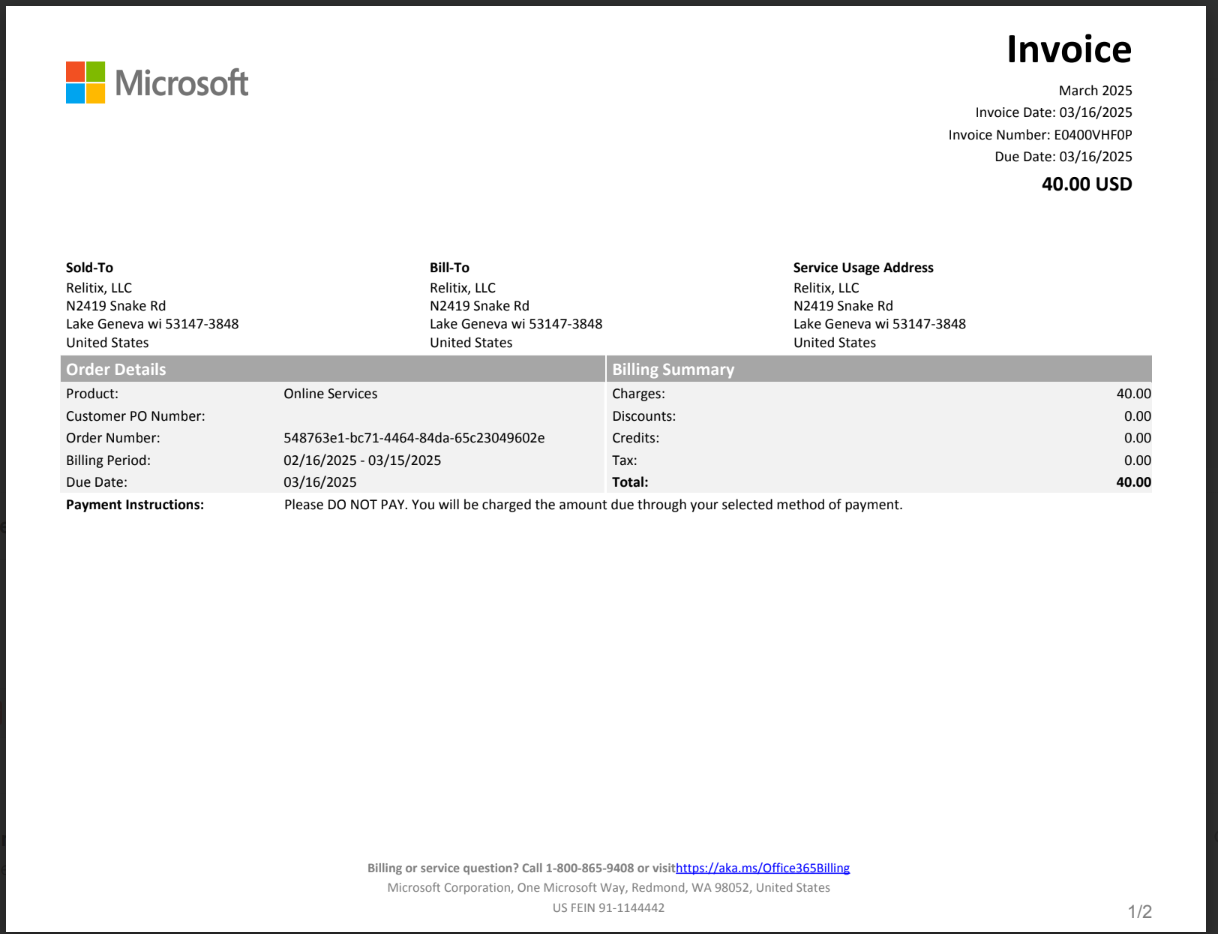Click the 'Order Number:' label
The image size is (1218, 934).
coord(113,438)
